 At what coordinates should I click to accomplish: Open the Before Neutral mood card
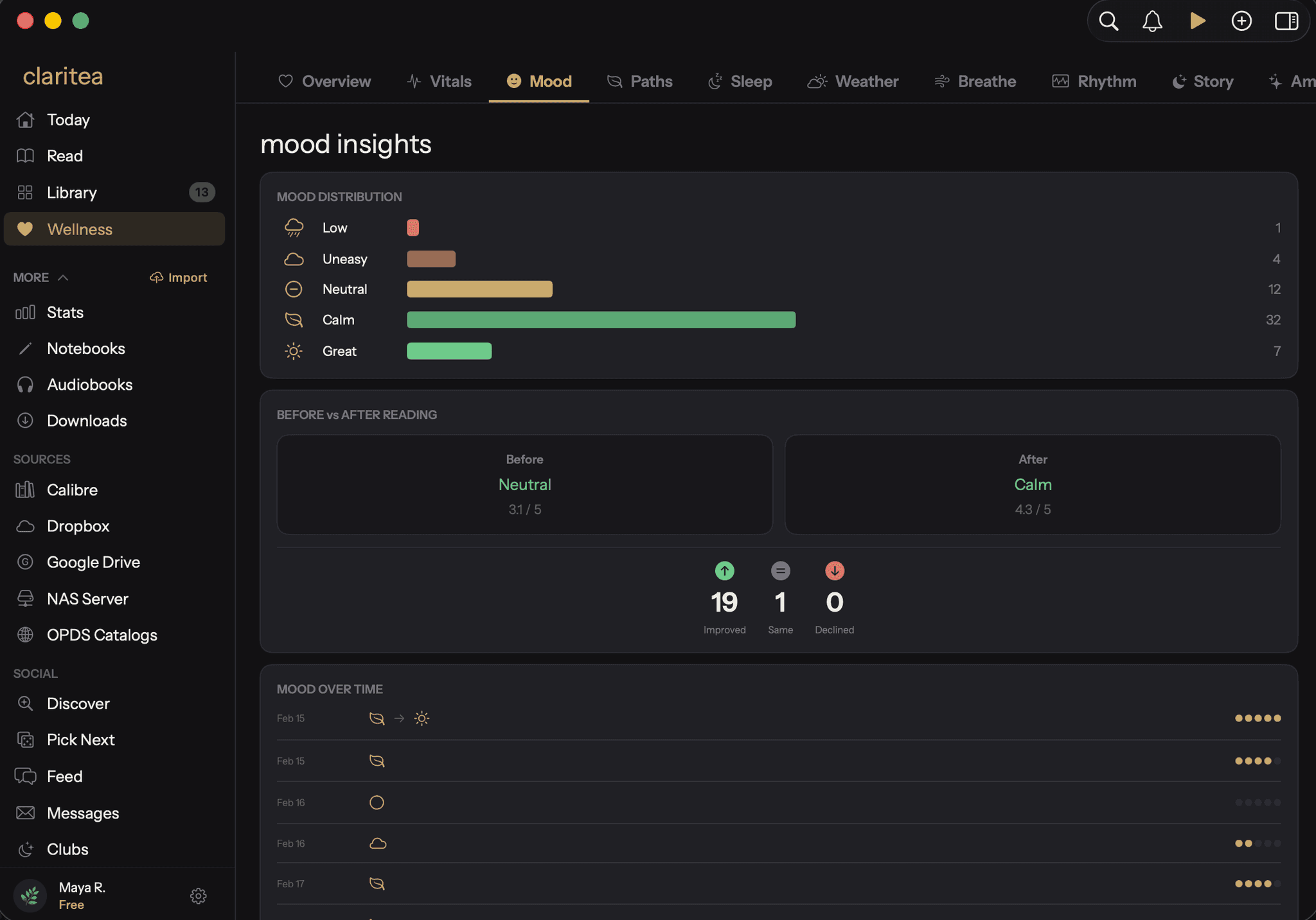524,484
